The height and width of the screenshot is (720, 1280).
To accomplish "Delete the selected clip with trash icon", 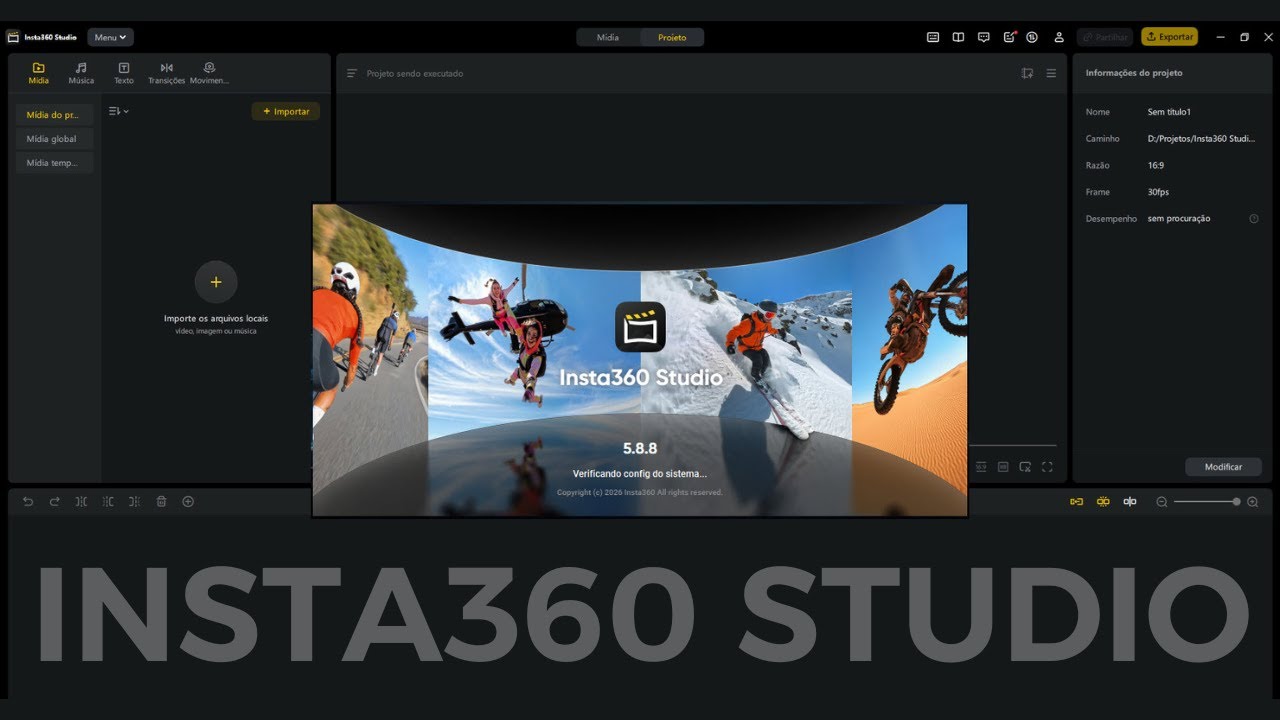I will click(161, 501).
